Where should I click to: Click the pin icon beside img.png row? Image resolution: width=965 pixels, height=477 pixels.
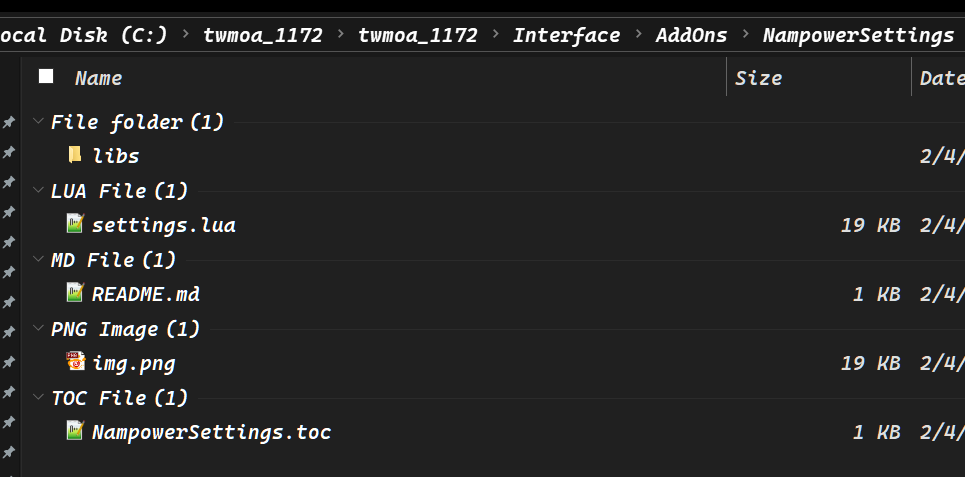(x=8, y=362)
